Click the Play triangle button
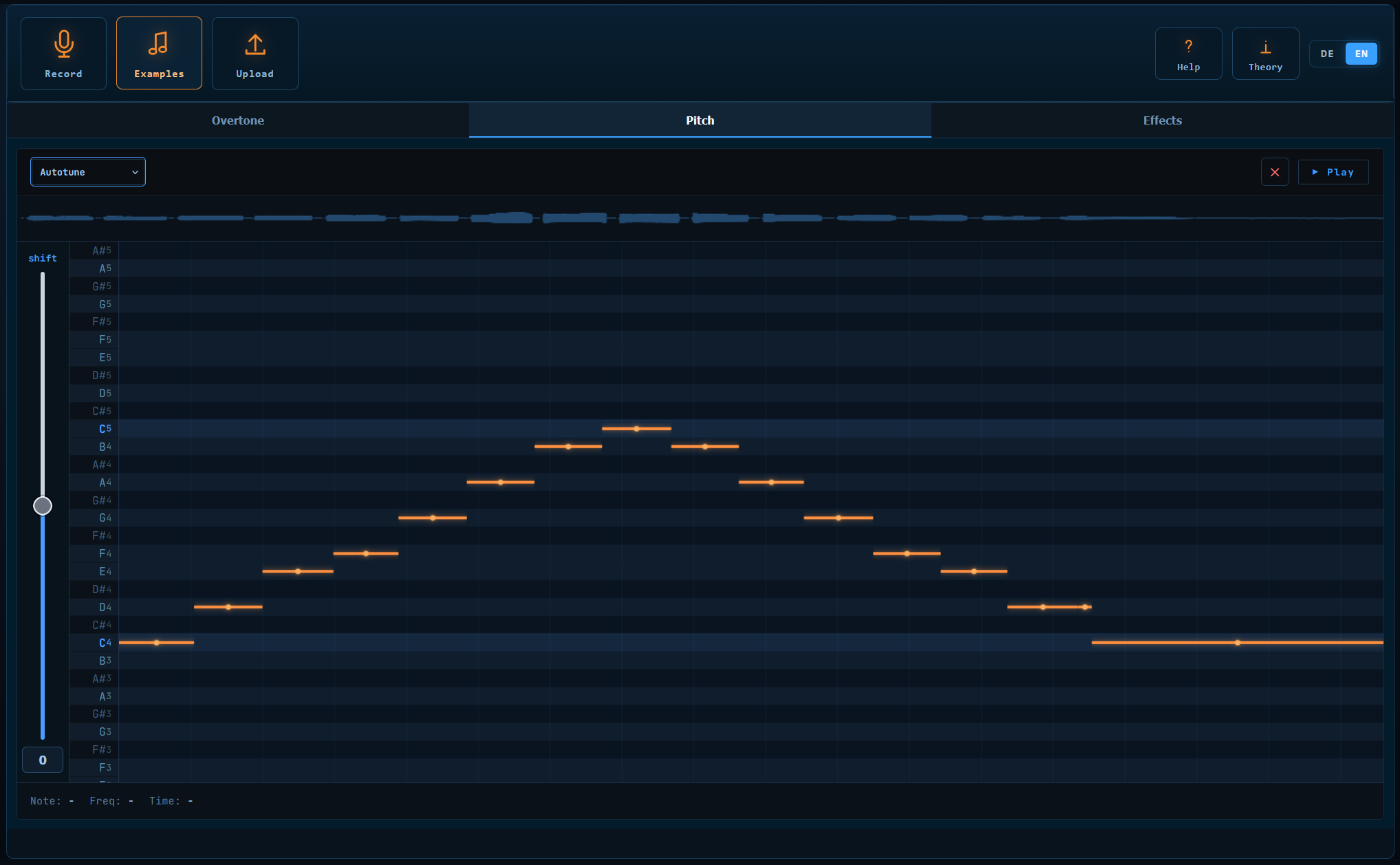 click(1333, 172)
